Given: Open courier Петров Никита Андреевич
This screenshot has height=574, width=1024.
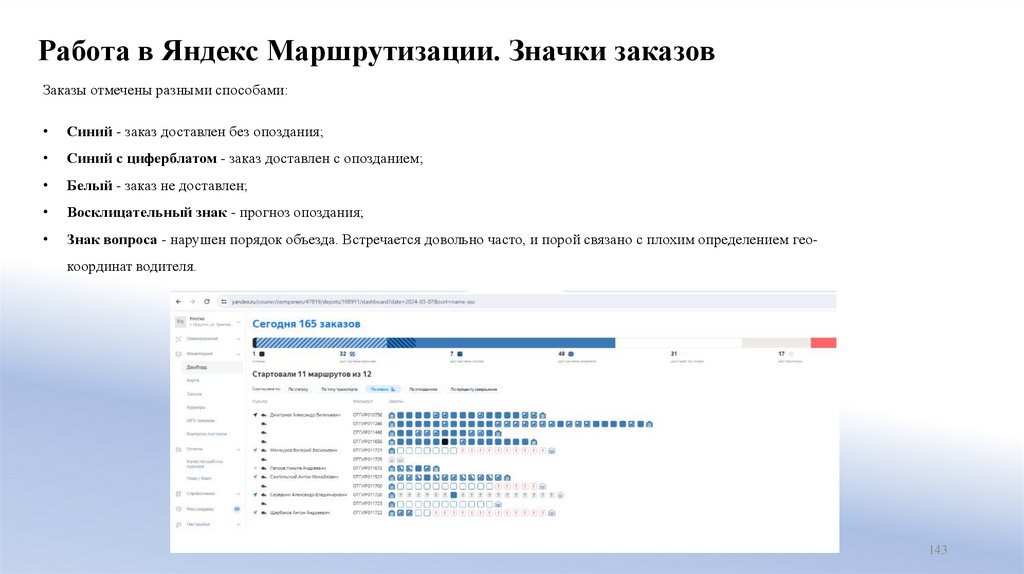Looking at the screenshot, I should [297, 468].
